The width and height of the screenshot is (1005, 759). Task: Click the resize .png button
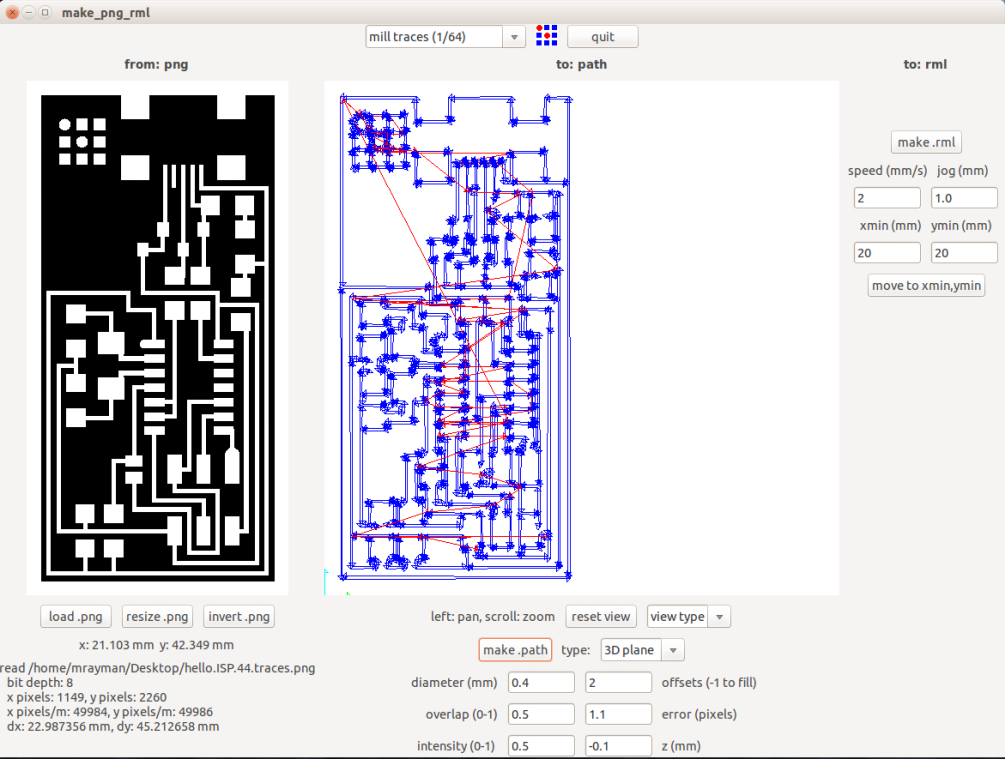[x=157, y=616]
